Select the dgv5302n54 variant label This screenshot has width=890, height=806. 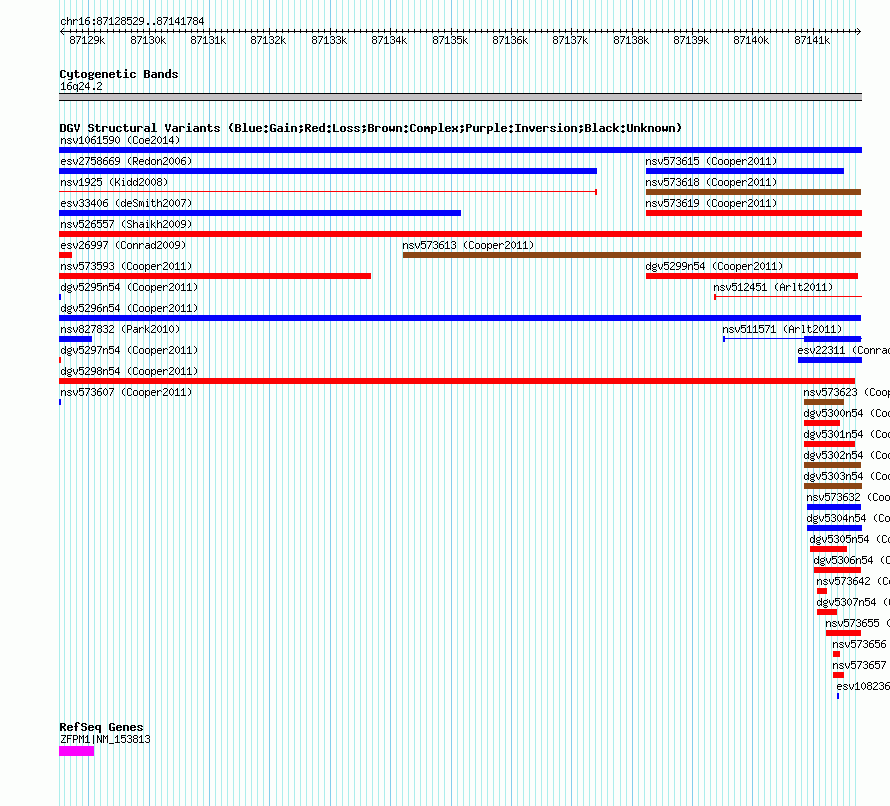tap(846, 455)
